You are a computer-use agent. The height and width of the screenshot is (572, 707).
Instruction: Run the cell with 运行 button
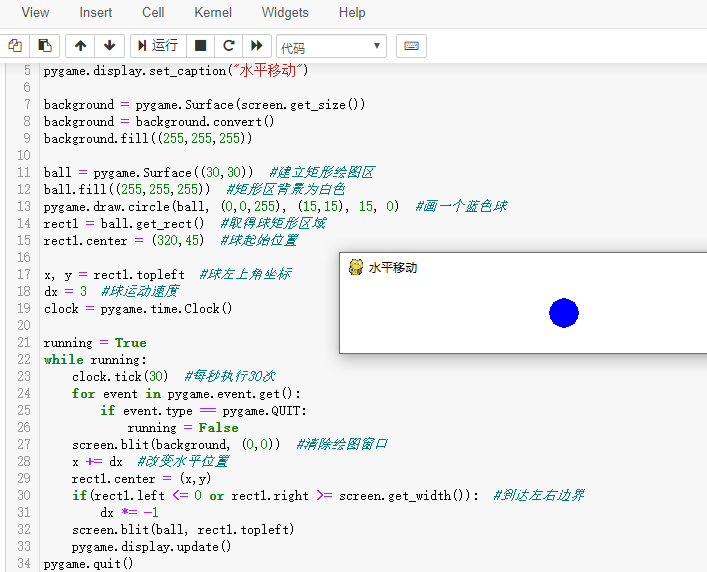coord(158,46)
